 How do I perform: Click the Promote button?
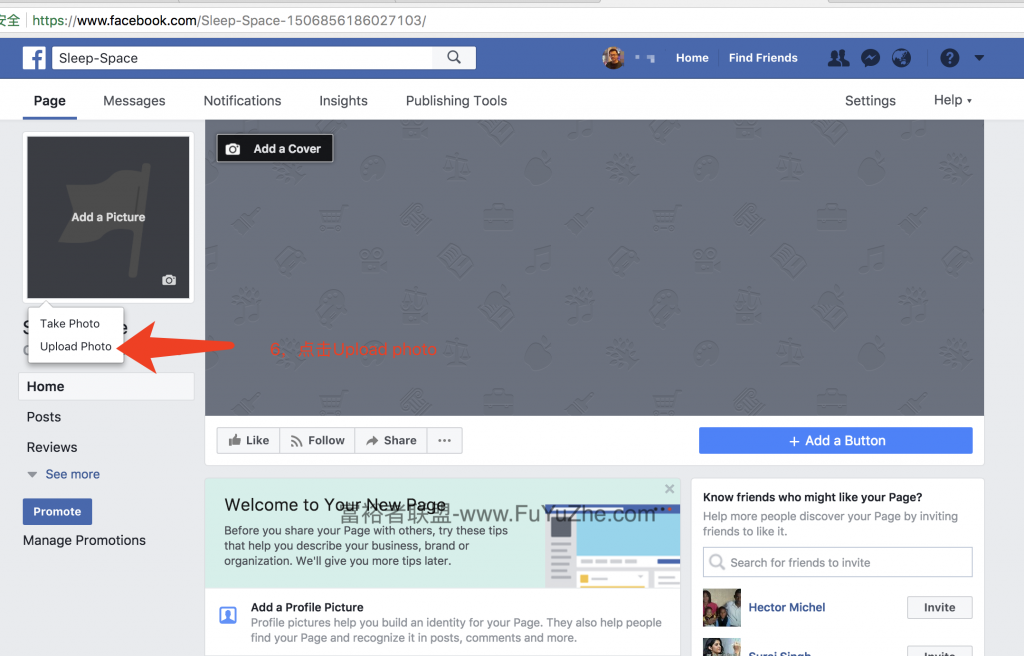click(x=57, y=512)
